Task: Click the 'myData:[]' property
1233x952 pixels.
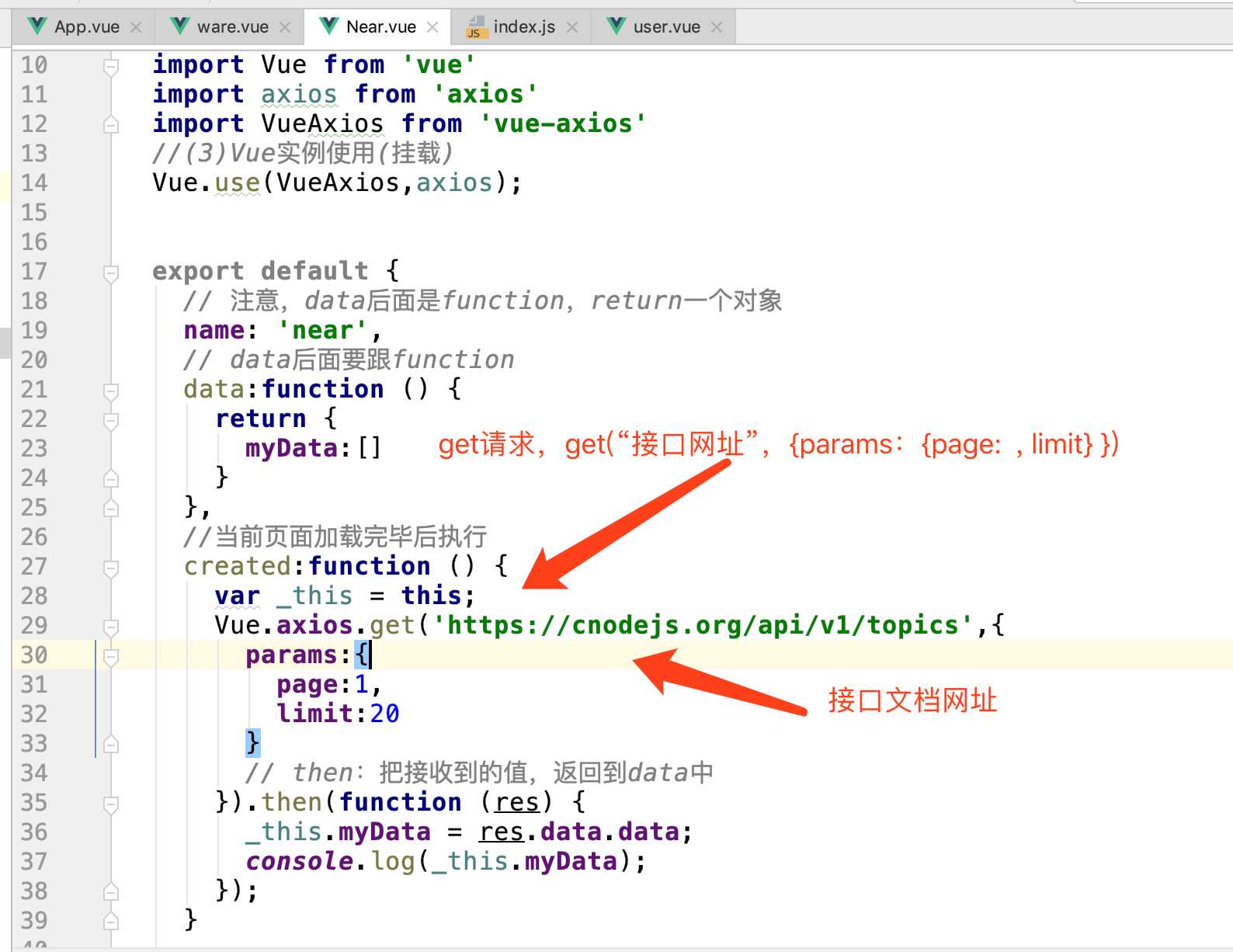Action: point(314,448)
